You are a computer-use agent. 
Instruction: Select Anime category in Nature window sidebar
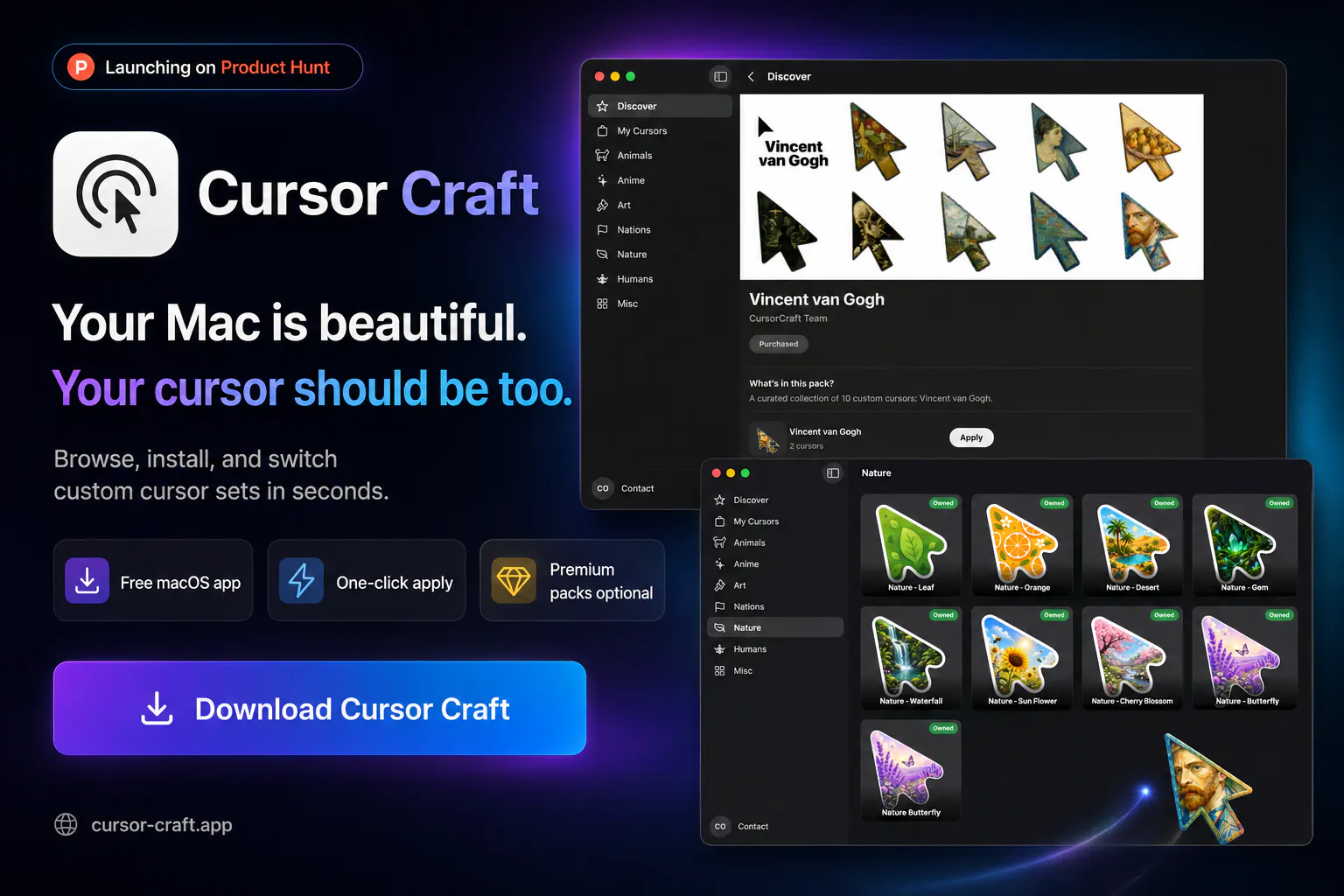(x=775, y=564)
